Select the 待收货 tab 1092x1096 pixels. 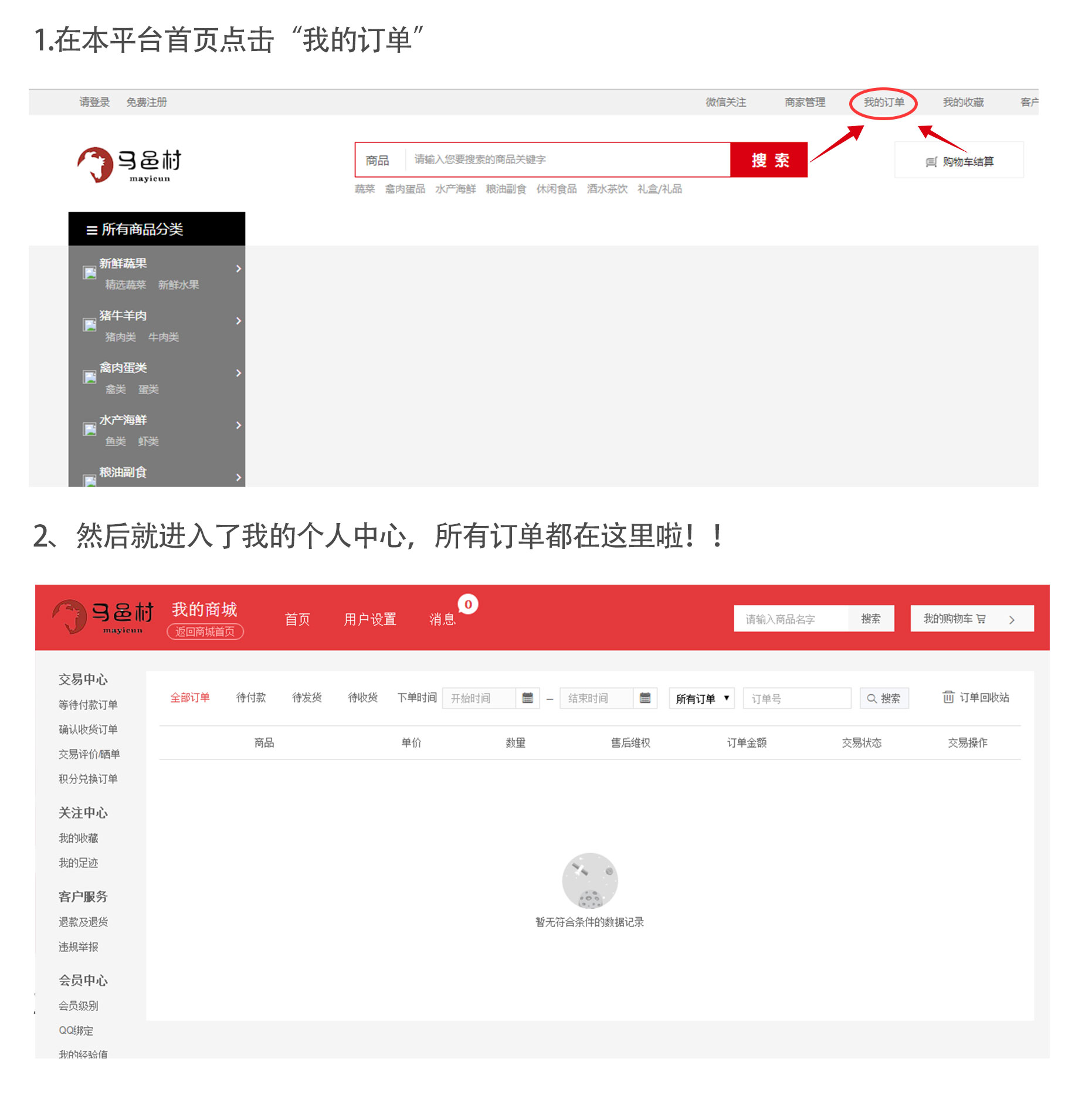point(362,698)
